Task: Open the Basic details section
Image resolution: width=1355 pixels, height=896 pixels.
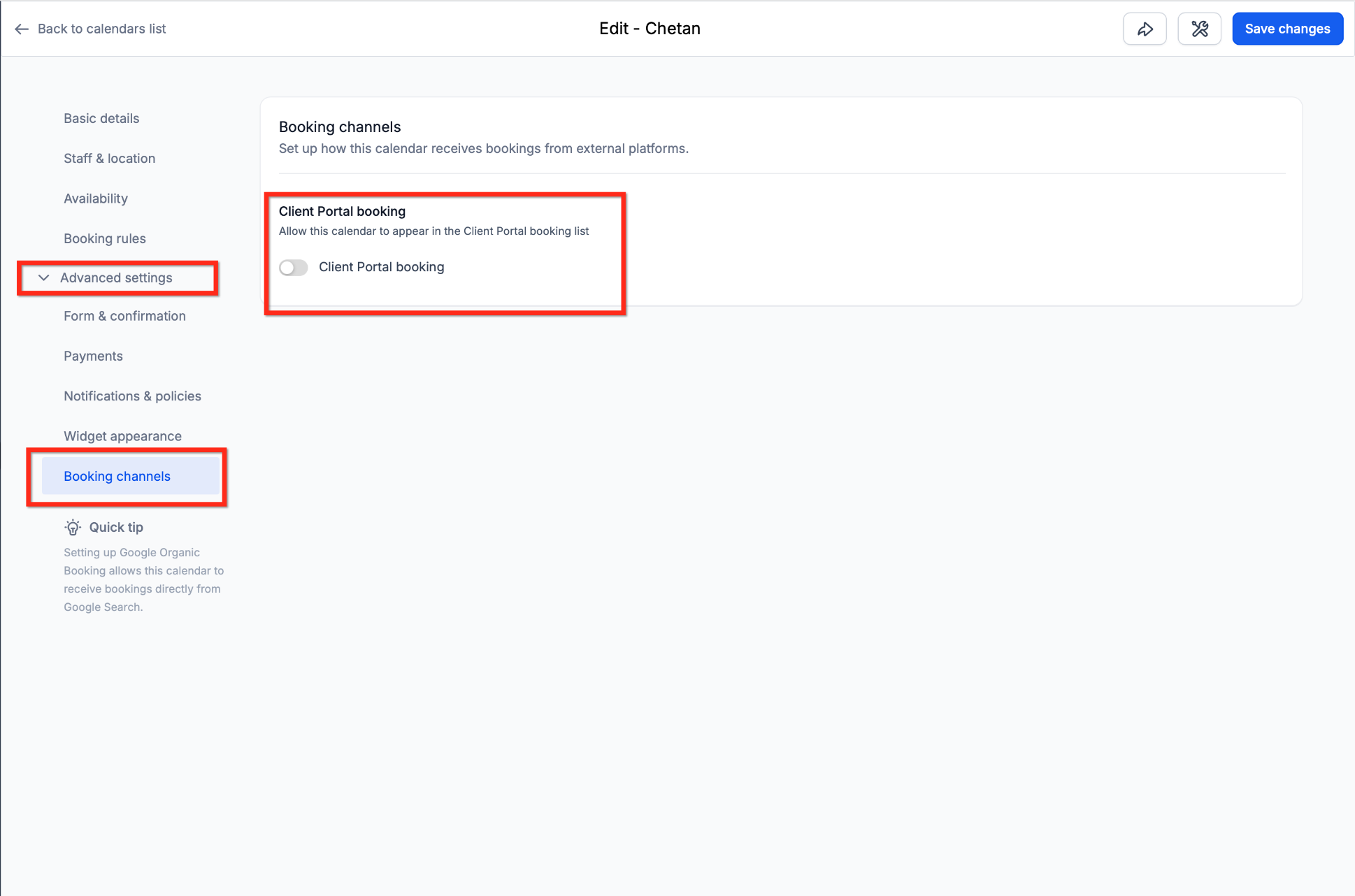Action: 101,118
